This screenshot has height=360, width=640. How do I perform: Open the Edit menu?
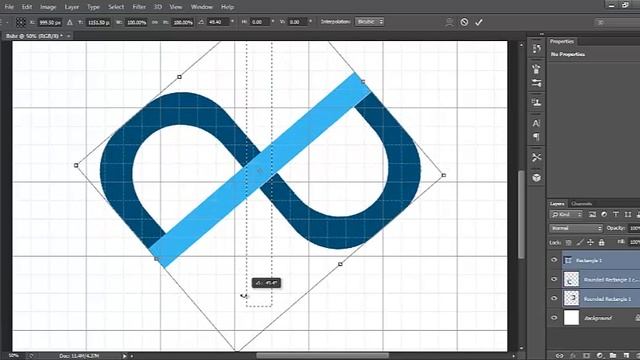(x=27, y=7)
